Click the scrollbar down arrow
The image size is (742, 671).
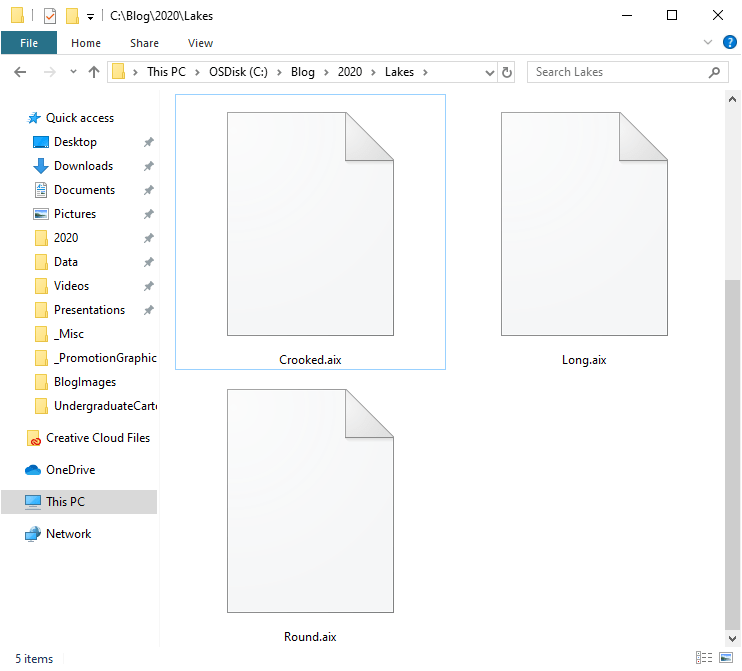(x=732, y=638)
